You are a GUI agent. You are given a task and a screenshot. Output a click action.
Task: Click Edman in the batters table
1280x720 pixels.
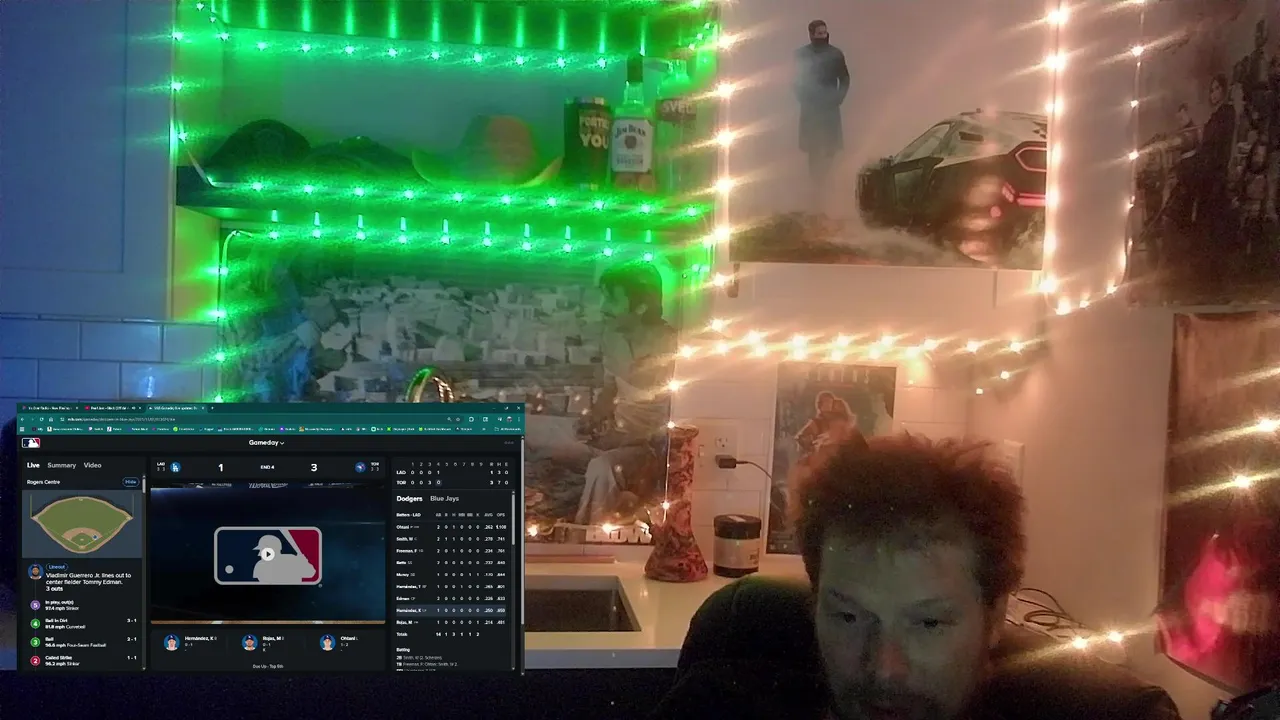pos(402,598)
